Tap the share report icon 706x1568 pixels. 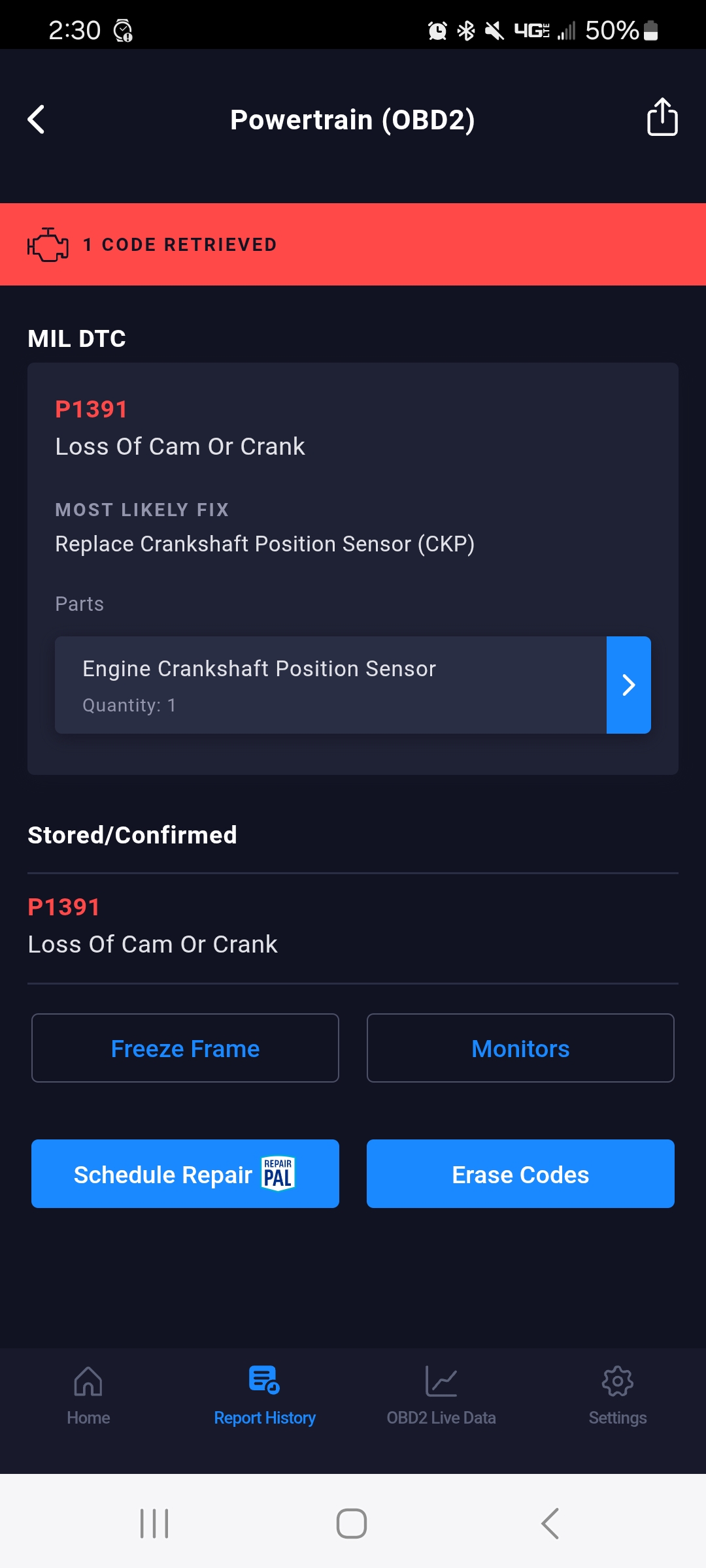(662, 118)
